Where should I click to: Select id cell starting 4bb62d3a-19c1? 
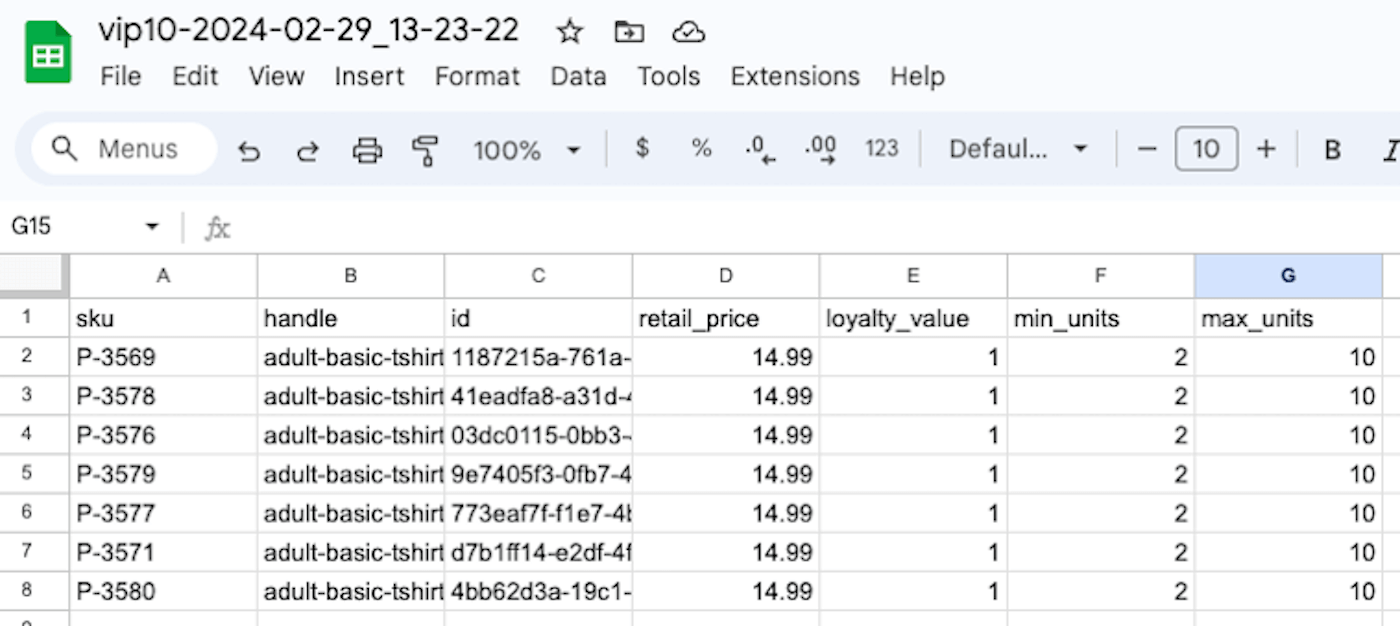pos(538,591)
